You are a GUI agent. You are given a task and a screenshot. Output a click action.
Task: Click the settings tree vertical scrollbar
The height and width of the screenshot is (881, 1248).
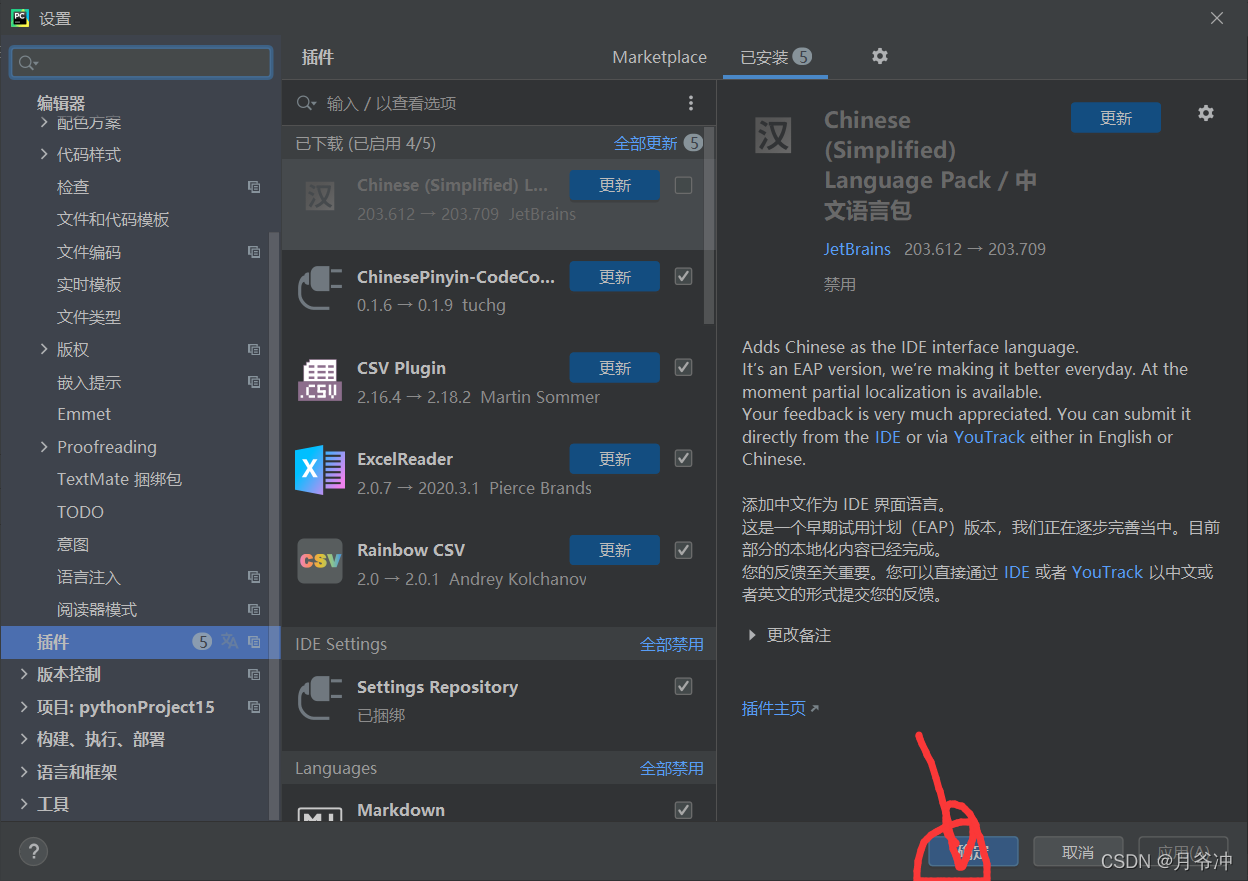coord(274,528)
